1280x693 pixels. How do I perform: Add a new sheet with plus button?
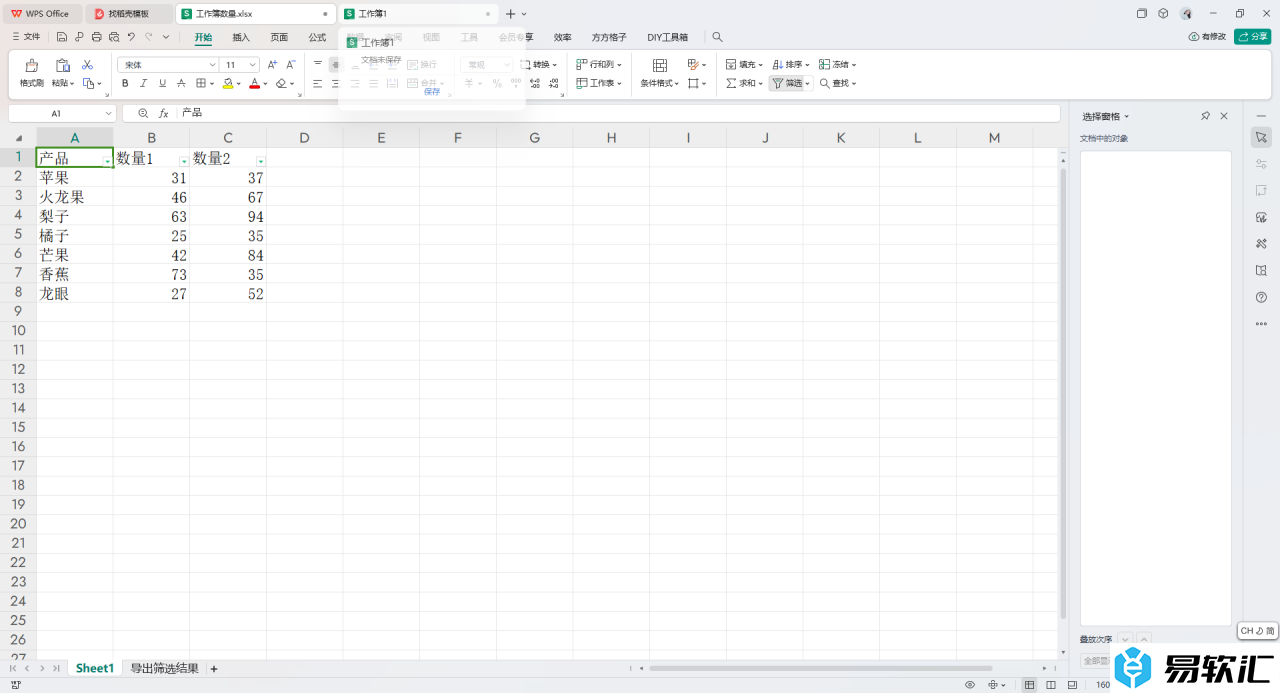(213, 668)
